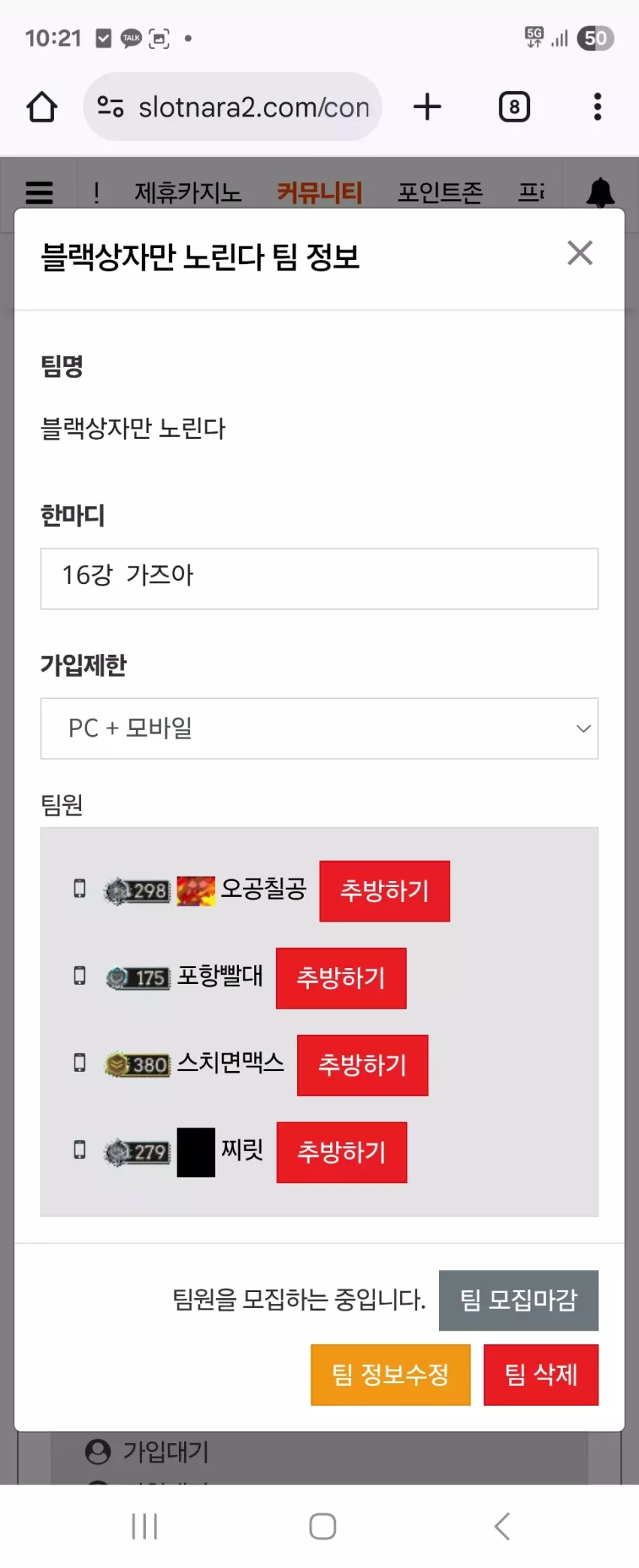Image resolution: width=639 pixels, height=1568 pixels.
Task: Select the 커뮤니티 menu tab
Action: 319,193
